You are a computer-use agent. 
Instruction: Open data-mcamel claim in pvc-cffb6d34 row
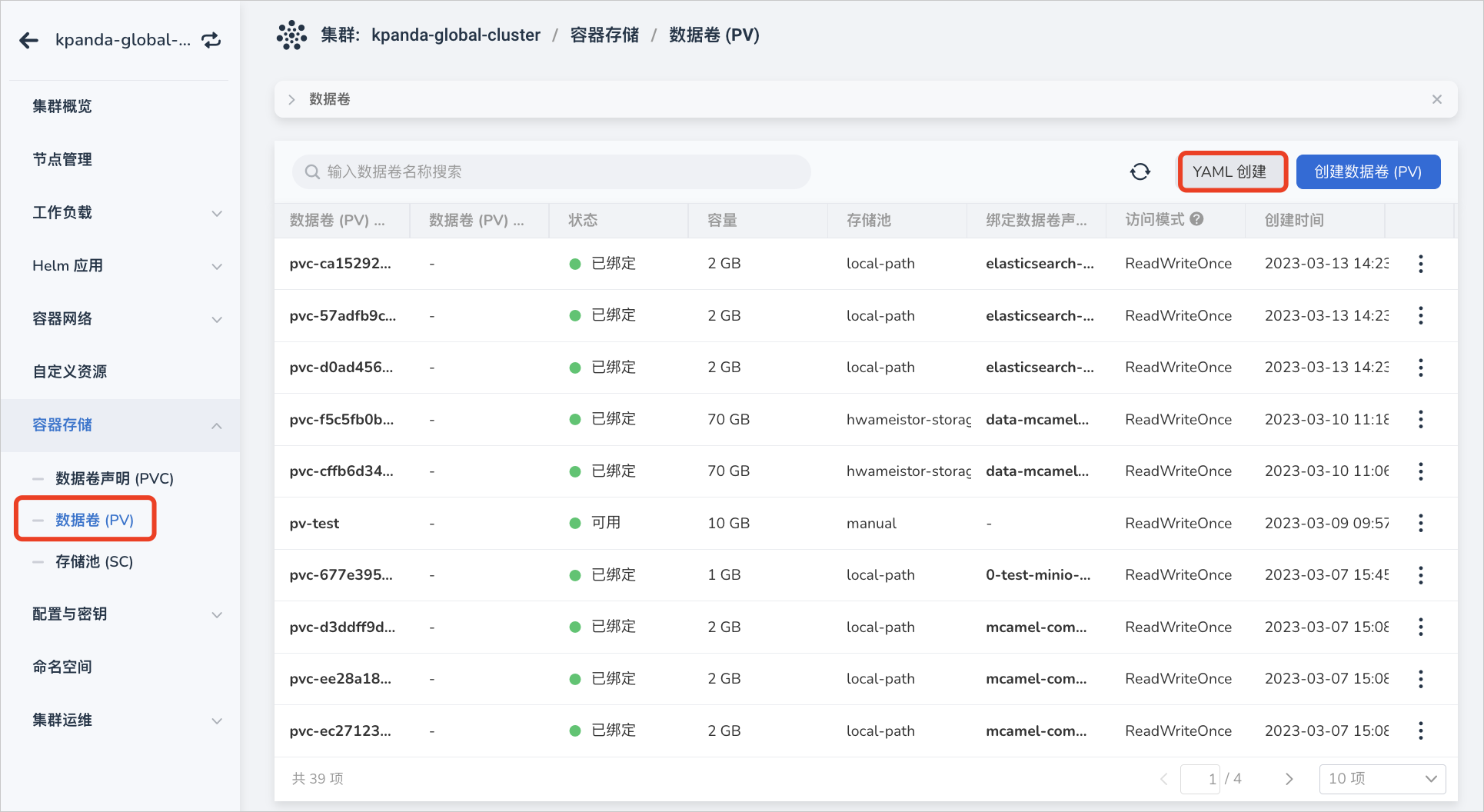pyautogui.click(x=1037, y=471)
